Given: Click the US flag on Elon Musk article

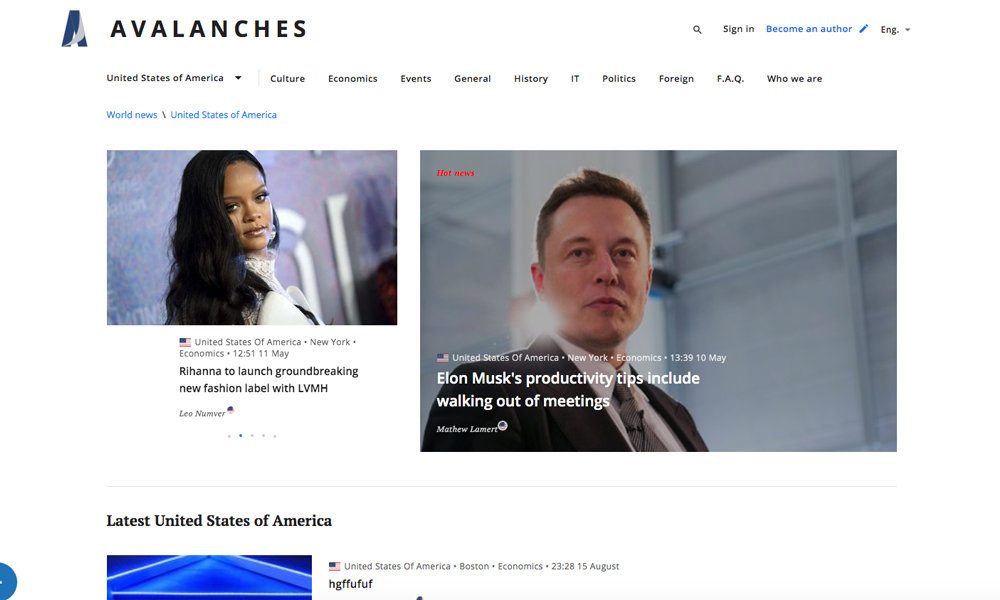Looking at the screenshot, I should point(443,358).
